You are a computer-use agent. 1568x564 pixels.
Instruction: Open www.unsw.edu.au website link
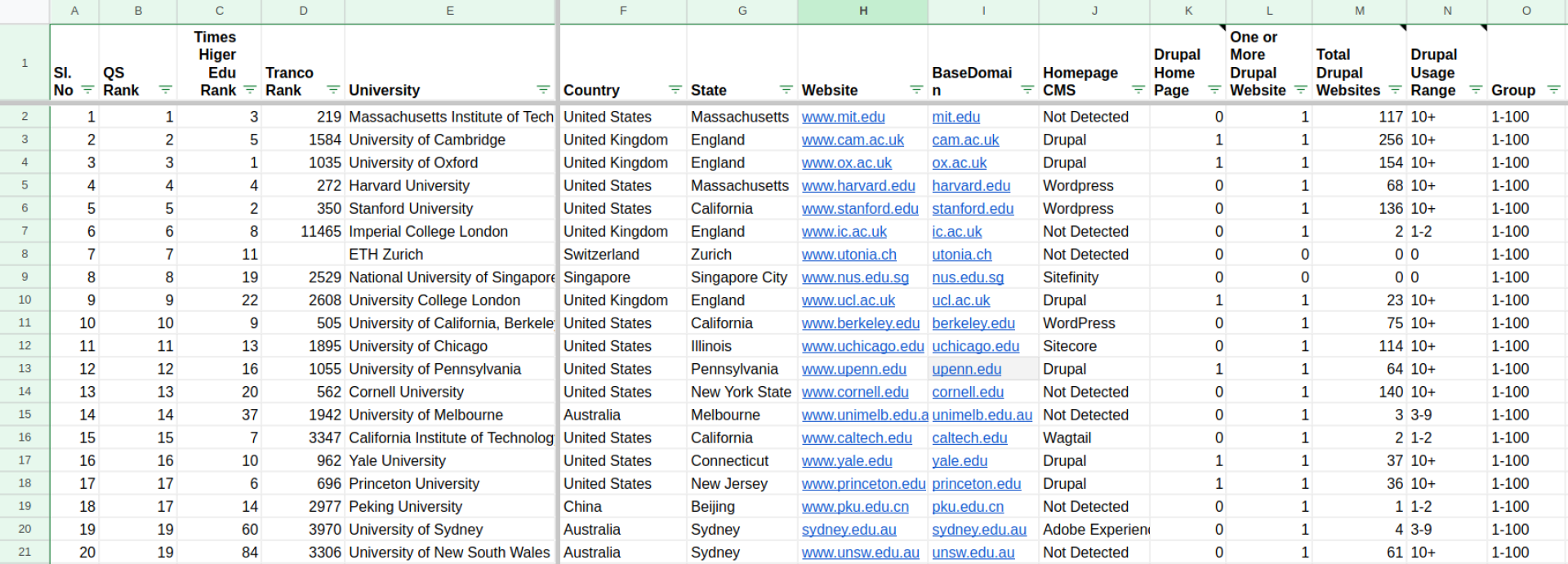pos(860,553)
